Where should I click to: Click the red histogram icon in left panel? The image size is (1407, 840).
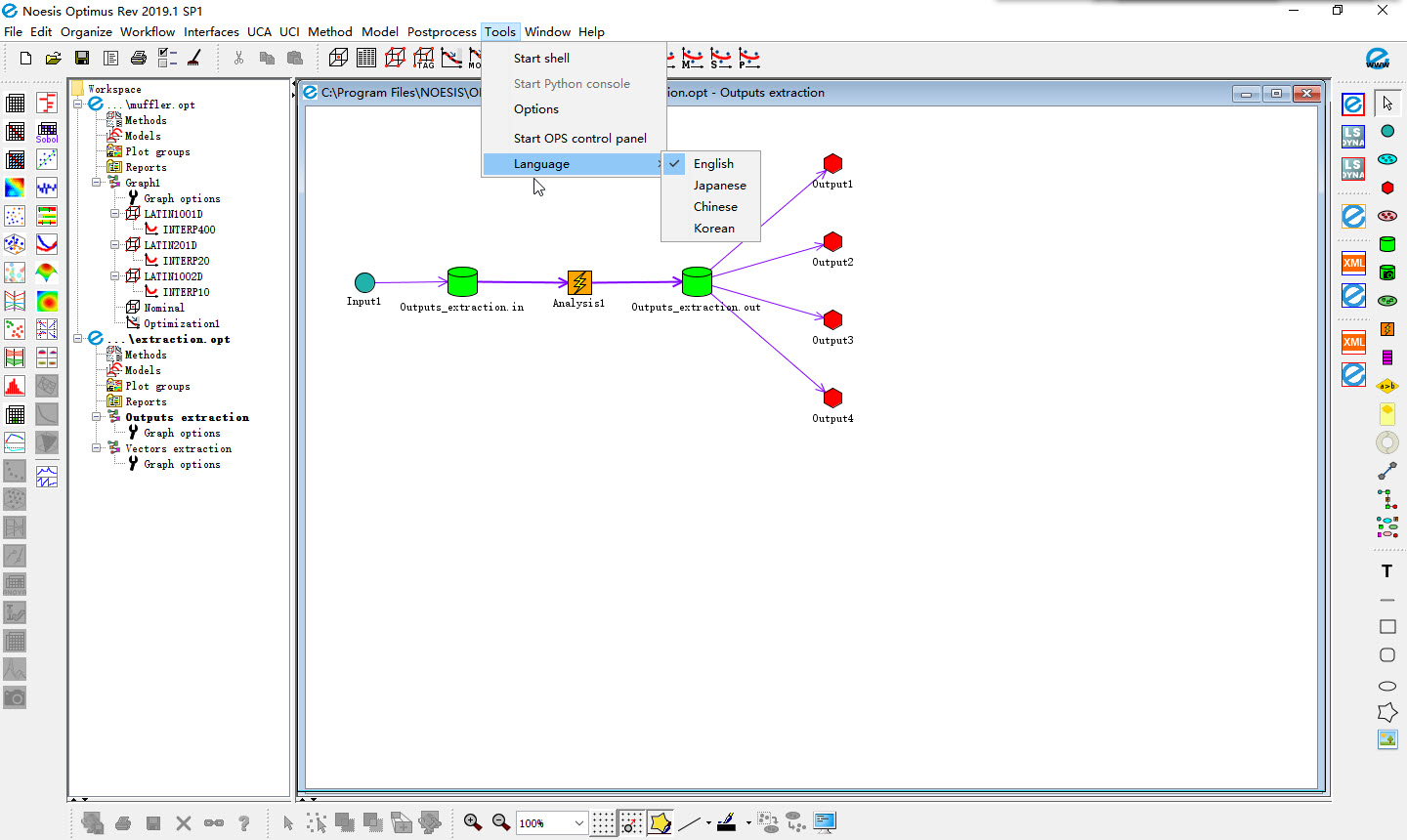click(x=15, y=386)
